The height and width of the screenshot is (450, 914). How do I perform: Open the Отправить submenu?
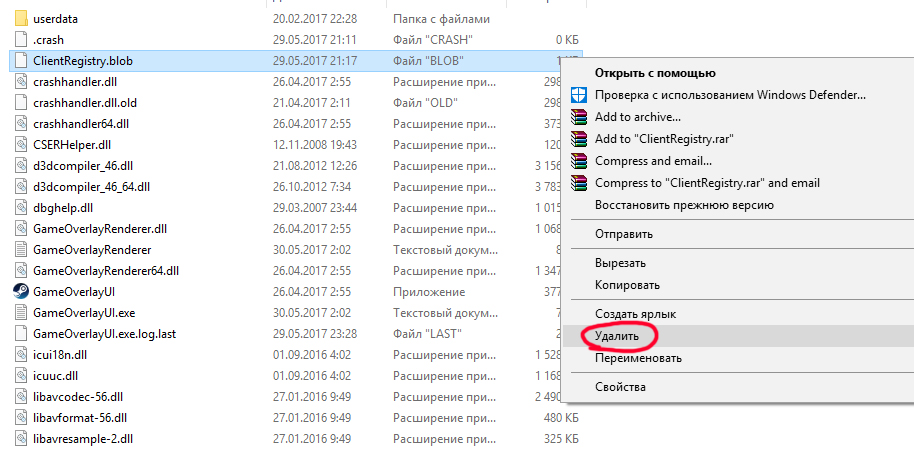point(624,234)
